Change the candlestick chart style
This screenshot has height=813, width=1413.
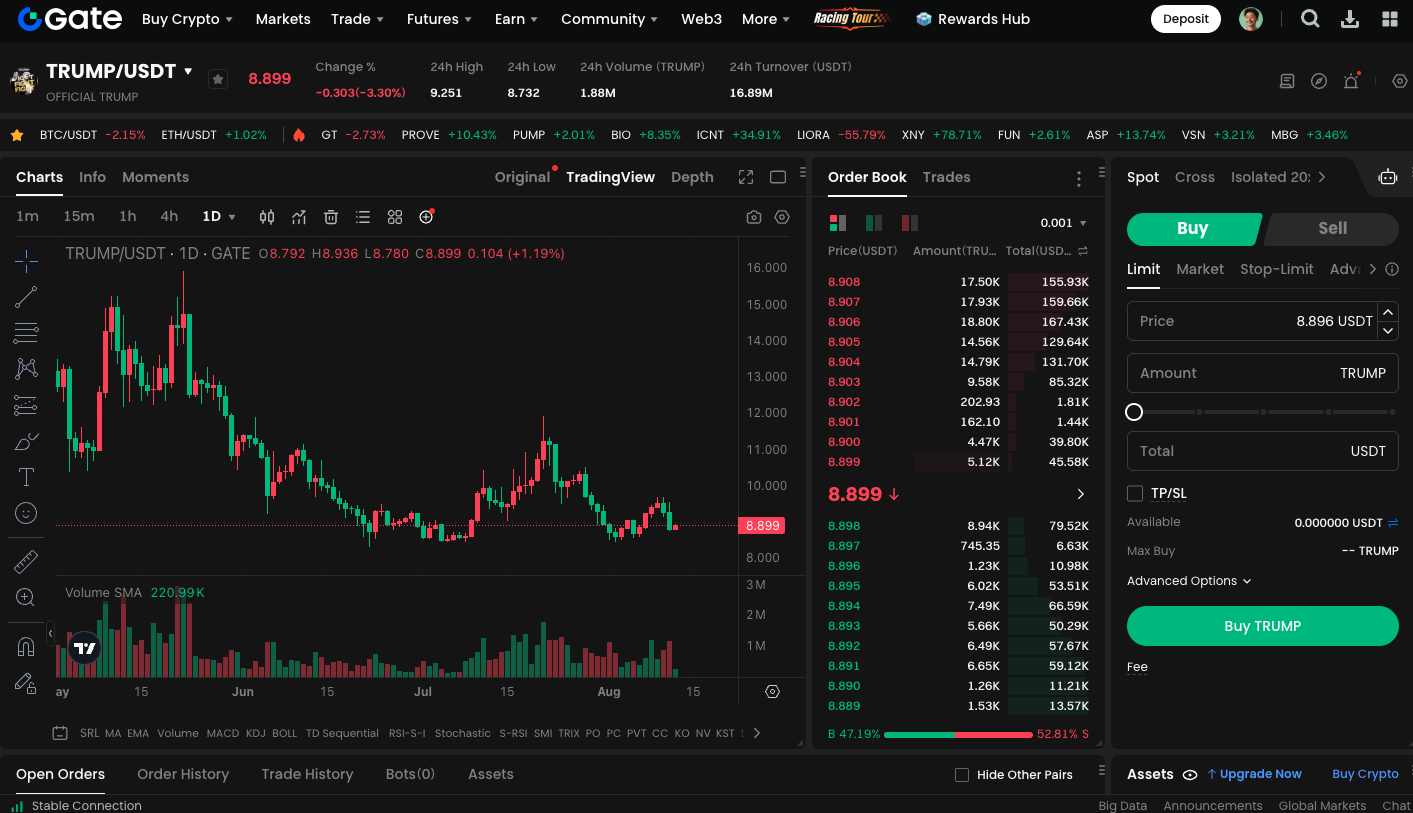(x=267, y=217)
